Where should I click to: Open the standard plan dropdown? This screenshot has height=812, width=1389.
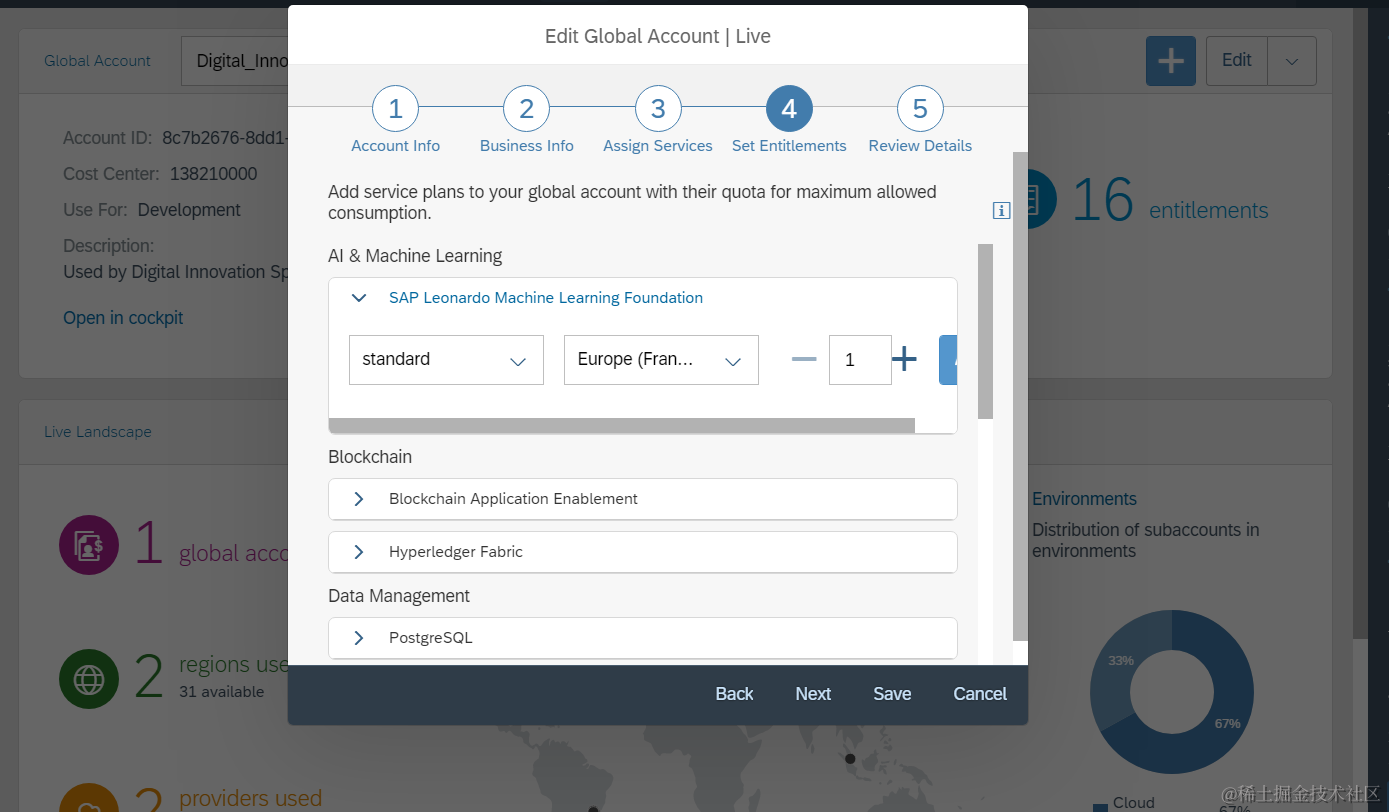(446, 360)
